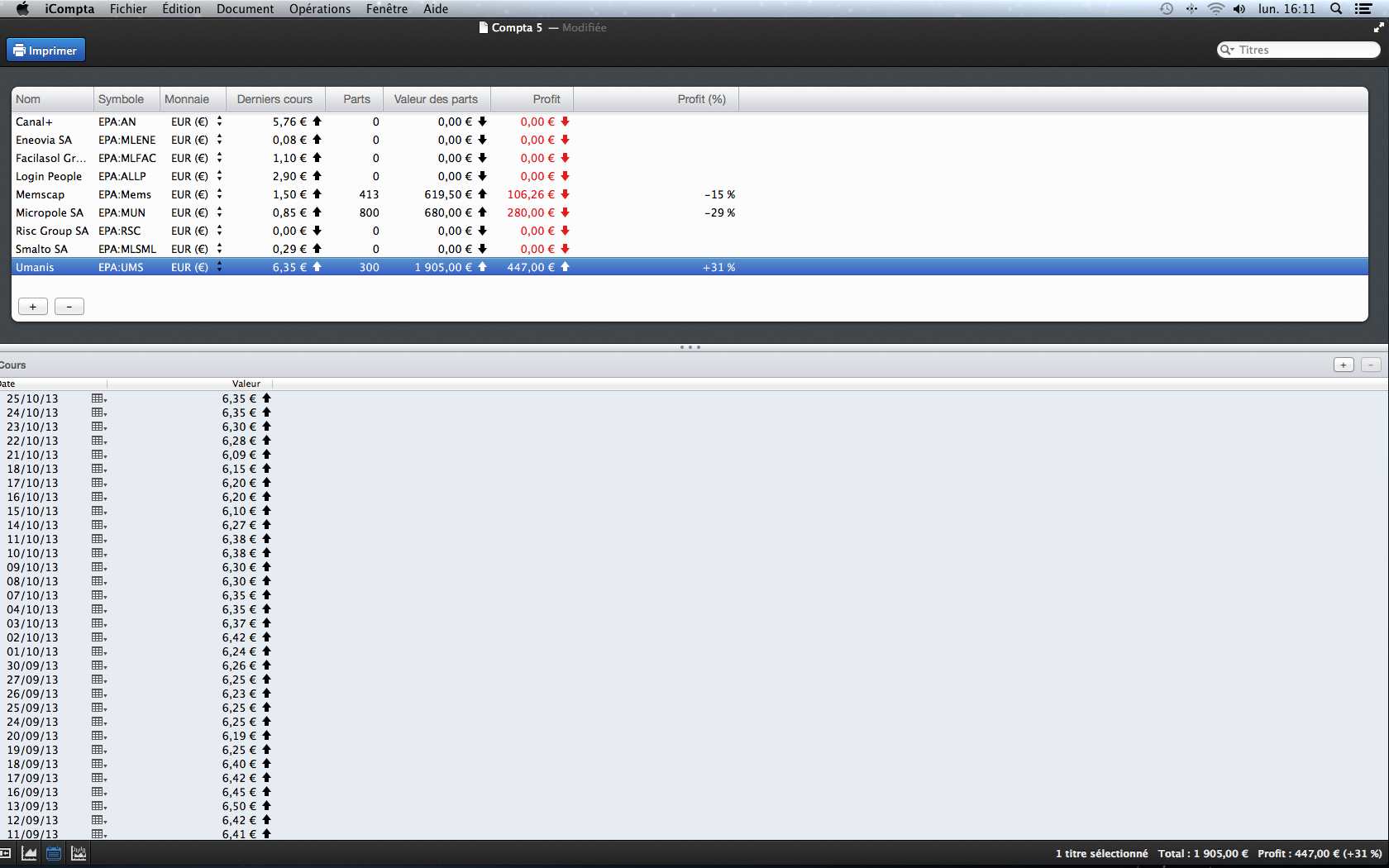Screen dimensions: 1389x868
Task: Open date picker icon for 21/10/13
Action: pos(99,455)
